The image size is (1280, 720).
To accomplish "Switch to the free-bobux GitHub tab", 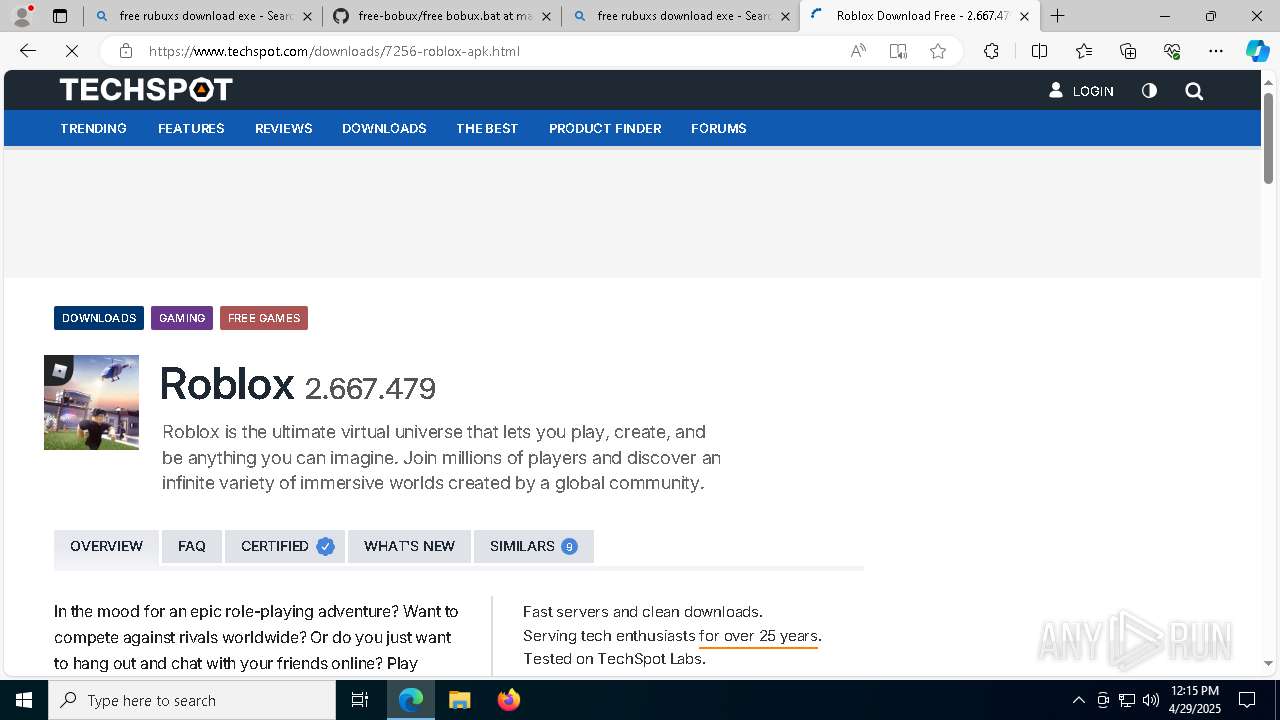I will (442, 16).
